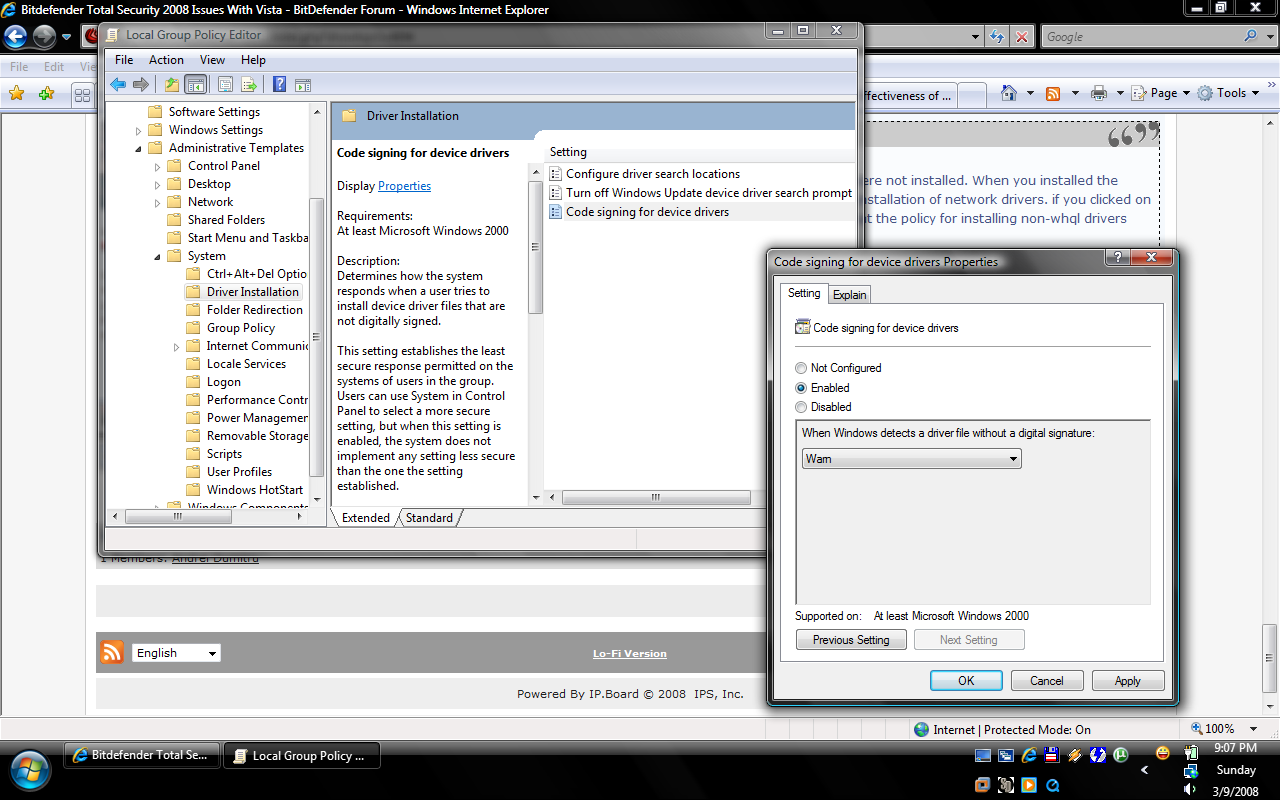This screenshot has height=800, width=1280.
Task: Go back with Policy Editor blue arrow
Action: tap(118, 85)
